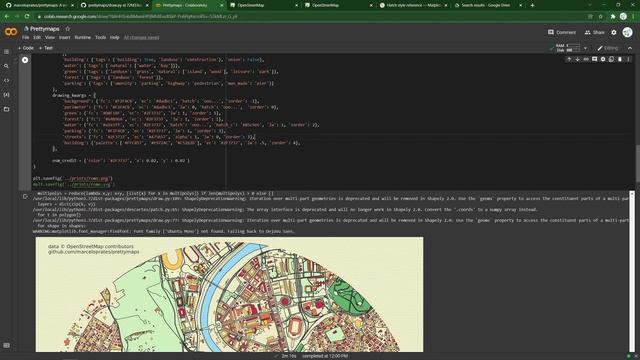Click the Rome map output image
640x360 pixels.
click(x=229, y=294)
